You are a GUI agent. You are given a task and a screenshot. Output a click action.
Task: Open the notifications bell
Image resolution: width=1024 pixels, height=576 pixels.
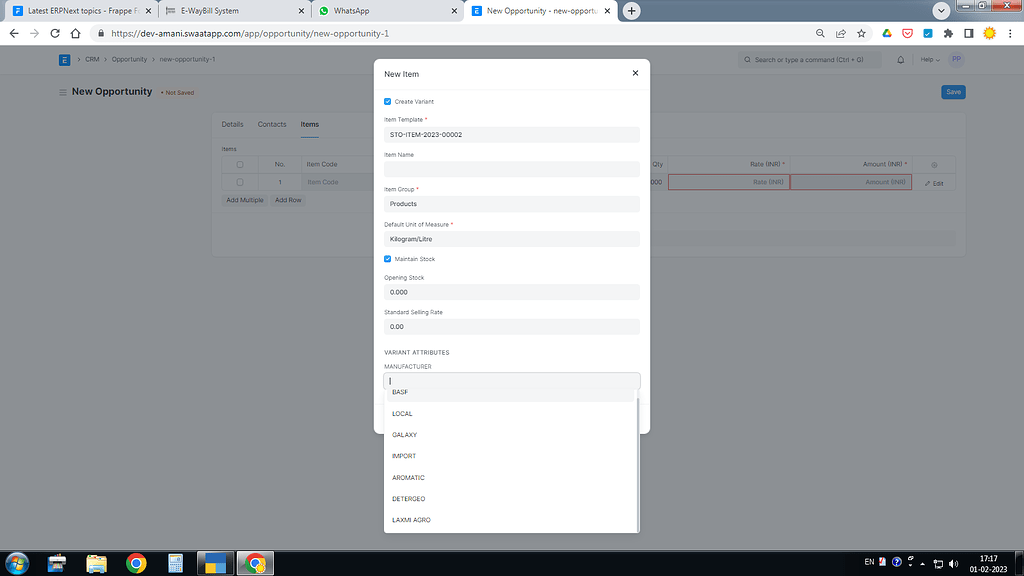[x=900, y=59]
